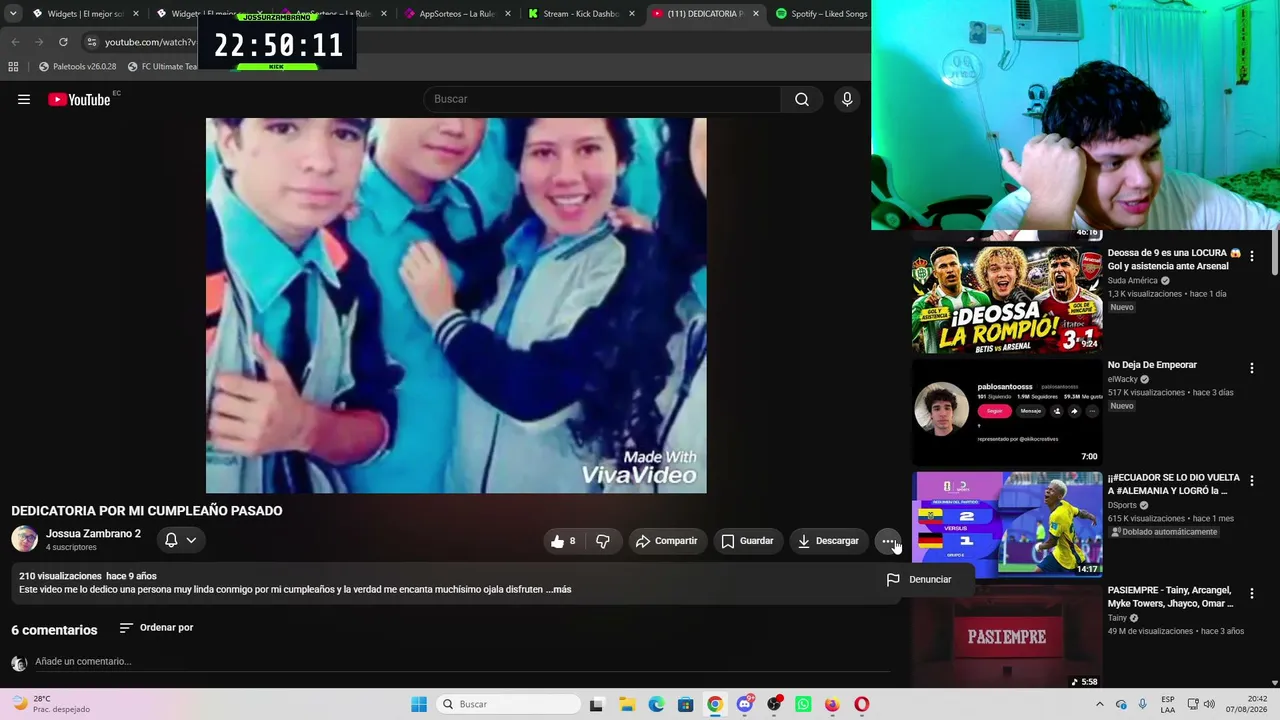
Task: Show hidden system tray icons
Action: tap(1100, 704)
